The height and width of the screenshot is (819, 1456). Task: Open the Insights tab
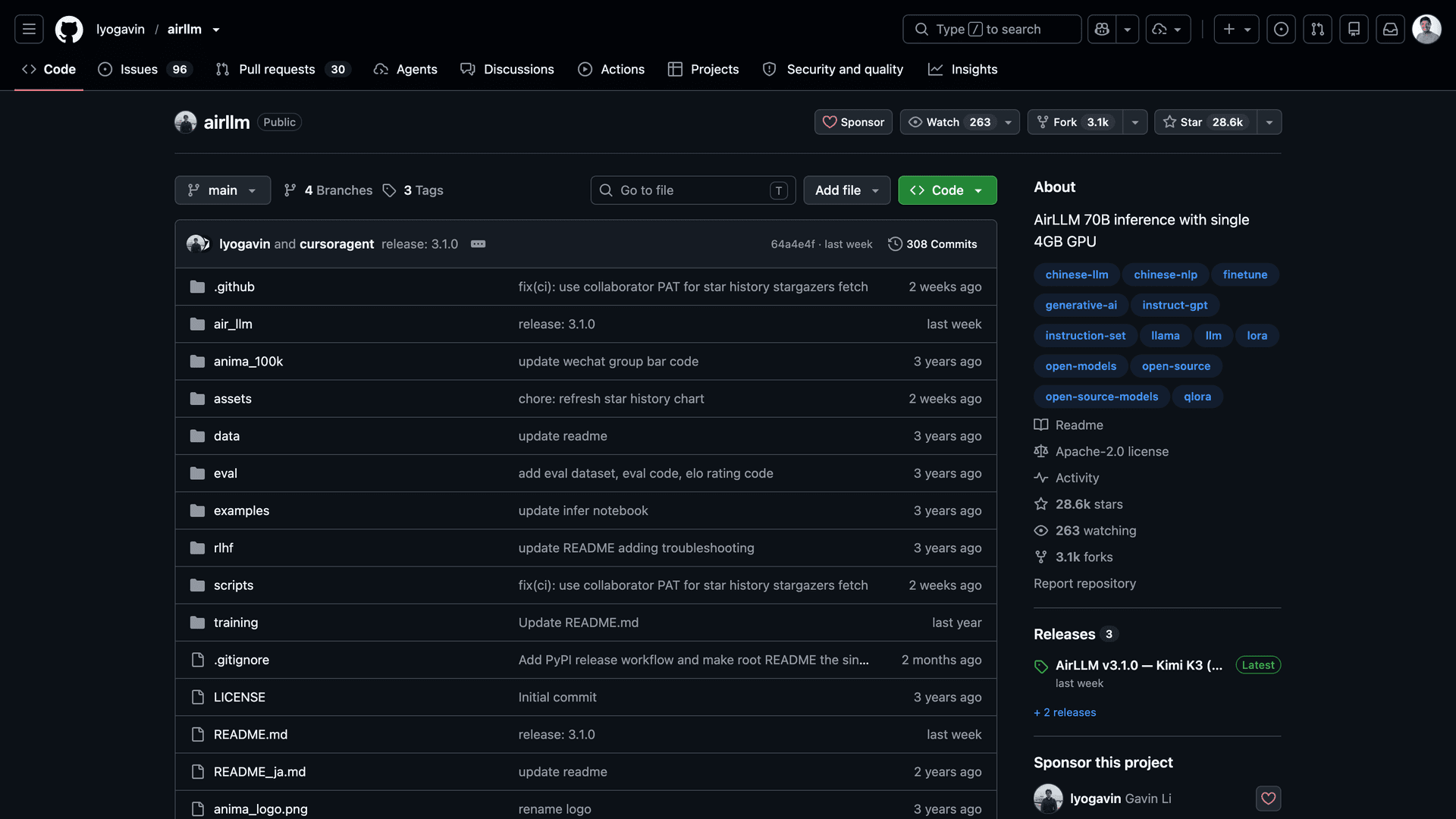963,69
